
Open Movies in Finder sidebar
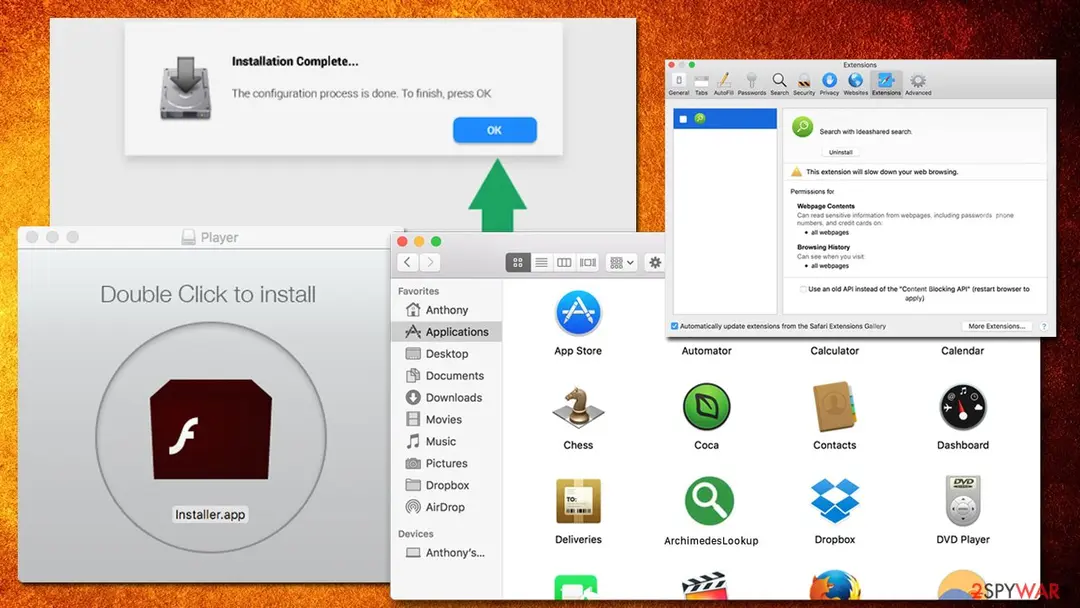coord(446,419)
